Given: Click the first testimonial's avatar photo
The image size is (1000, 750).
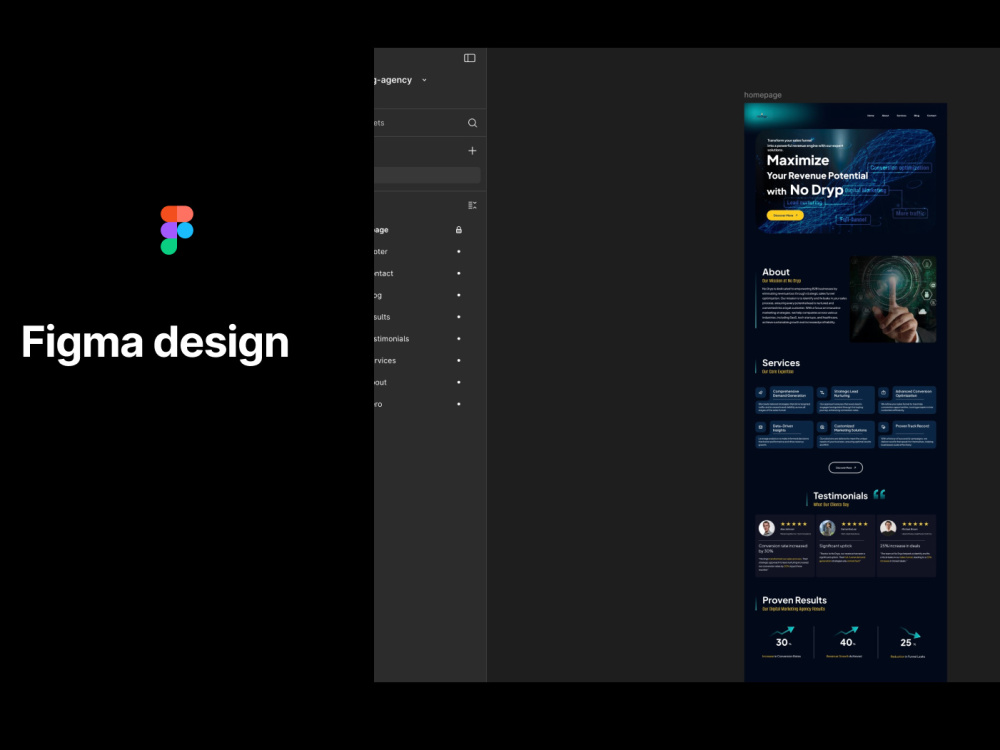Looking at the screenshot, I should (x=767, y=527).
